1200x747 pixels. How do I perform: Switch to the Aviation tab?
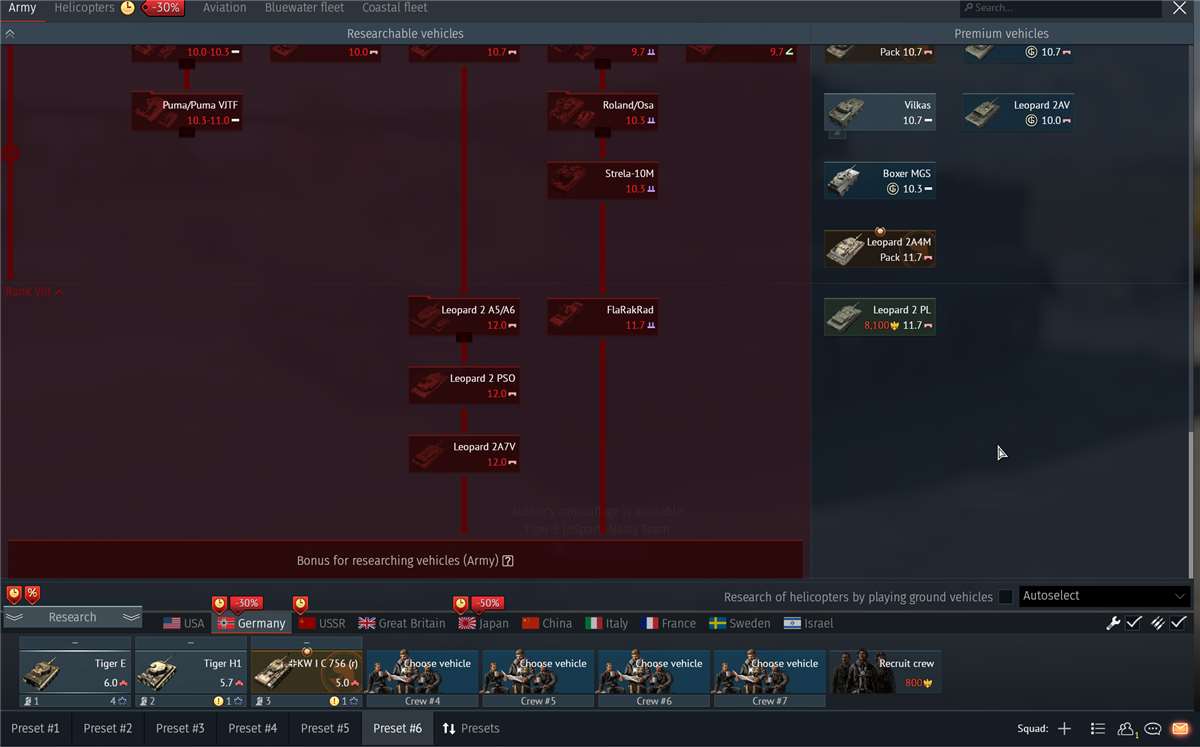224,8
